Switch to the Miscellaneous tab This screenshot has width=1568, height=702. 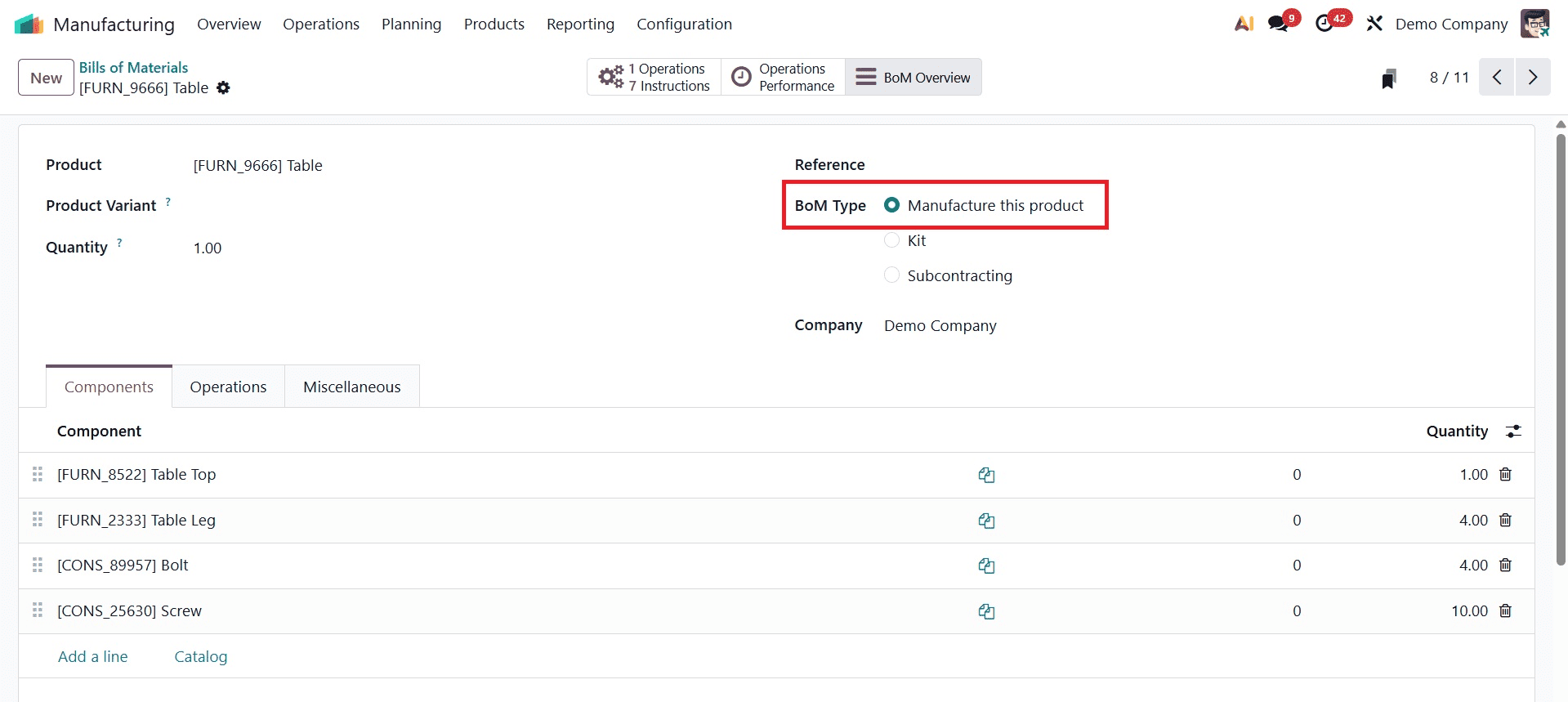(352, 387)
